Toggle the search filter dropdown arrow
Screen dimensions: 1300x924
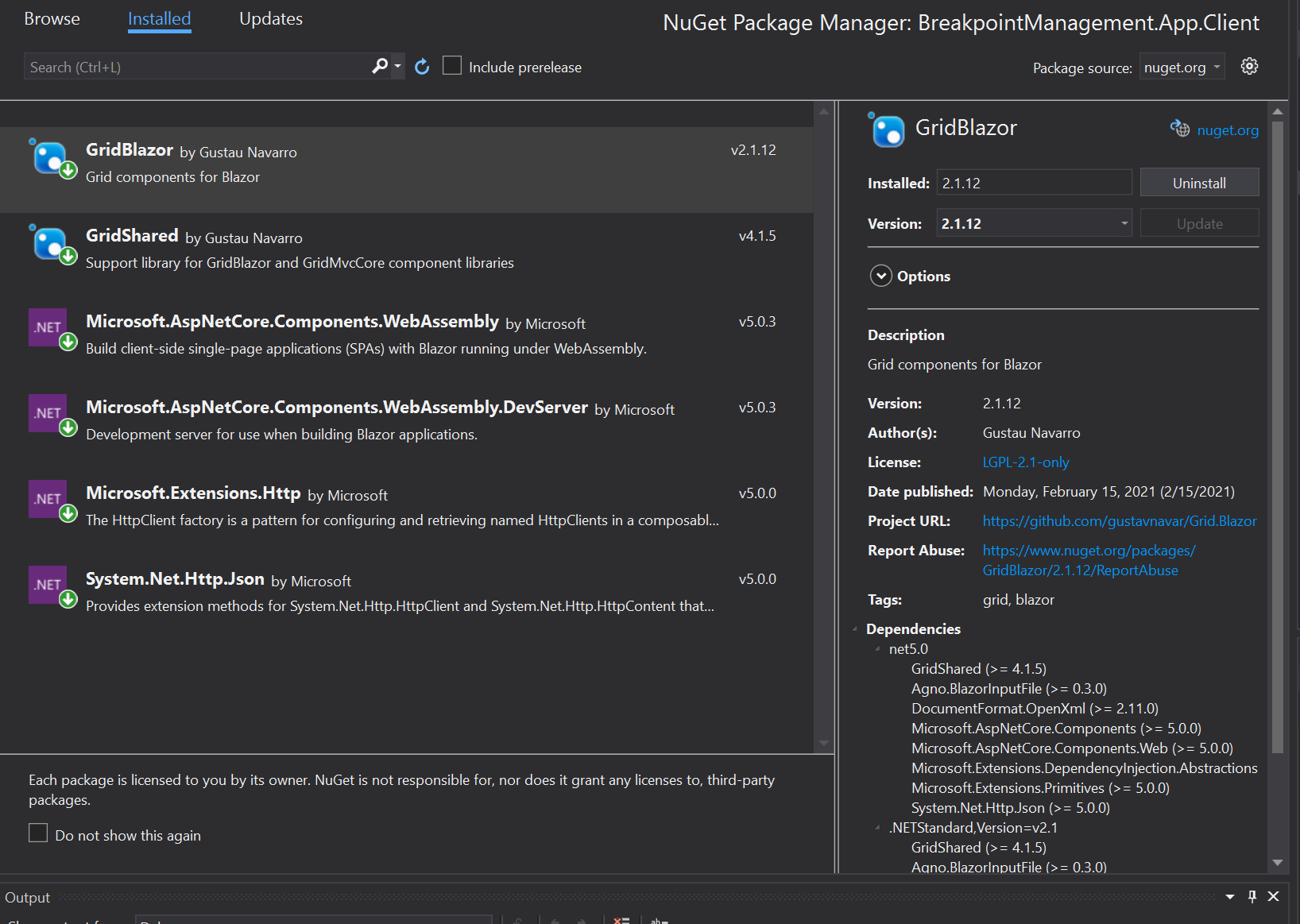[397, 66]
